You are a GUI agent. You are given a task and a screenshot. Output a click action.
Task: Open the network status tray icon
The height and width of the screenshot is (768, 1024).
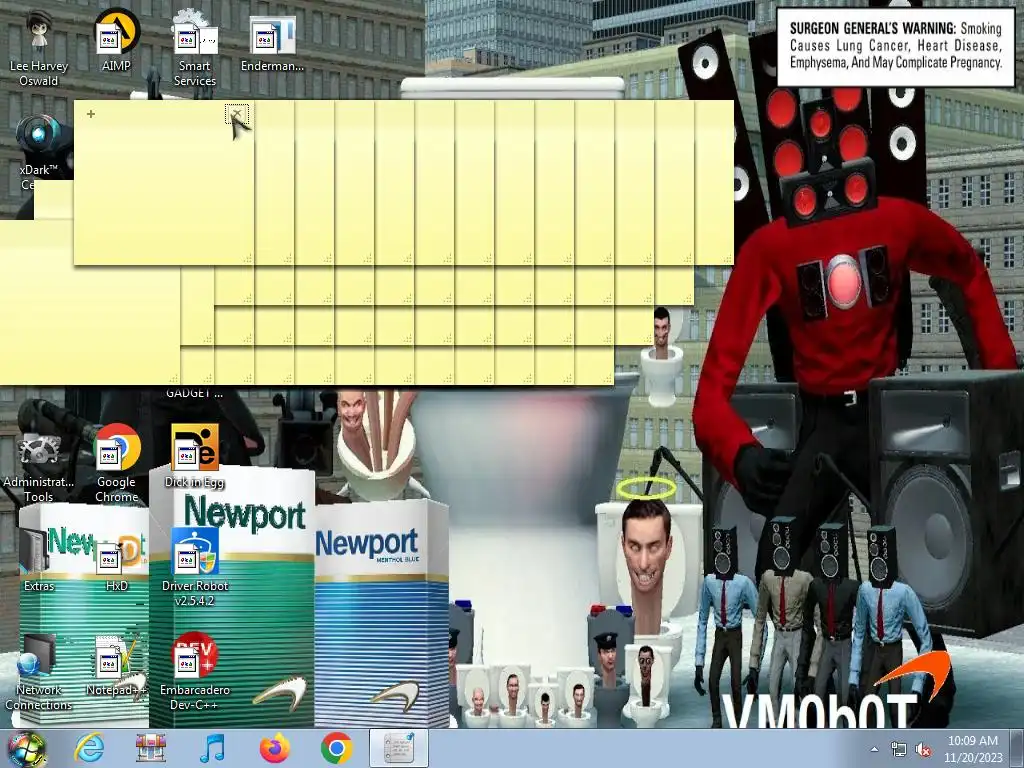[899, 750]
